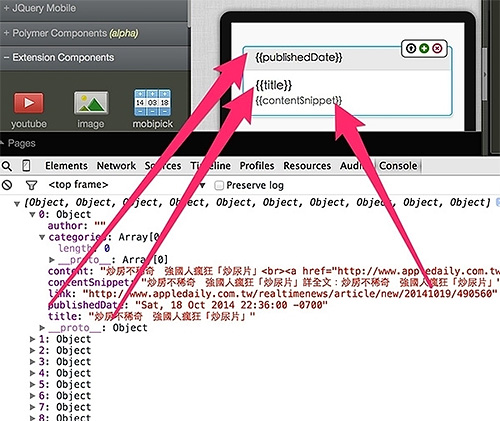
Task: Clear the console with the ban icon
Action: 7,185
